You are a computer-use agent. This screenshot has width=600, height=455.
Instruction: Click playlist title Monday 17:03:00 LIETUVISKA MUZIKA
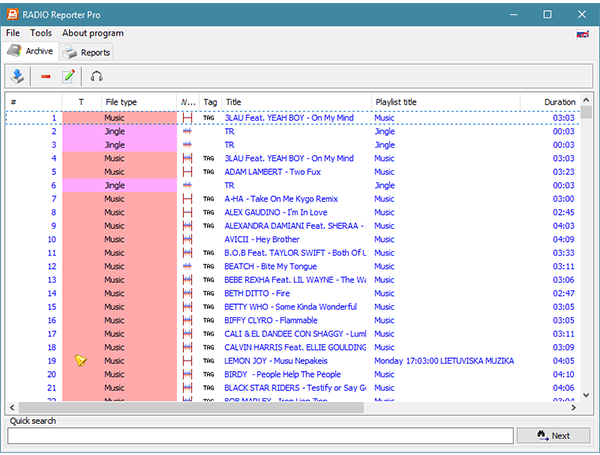(444, 361)
